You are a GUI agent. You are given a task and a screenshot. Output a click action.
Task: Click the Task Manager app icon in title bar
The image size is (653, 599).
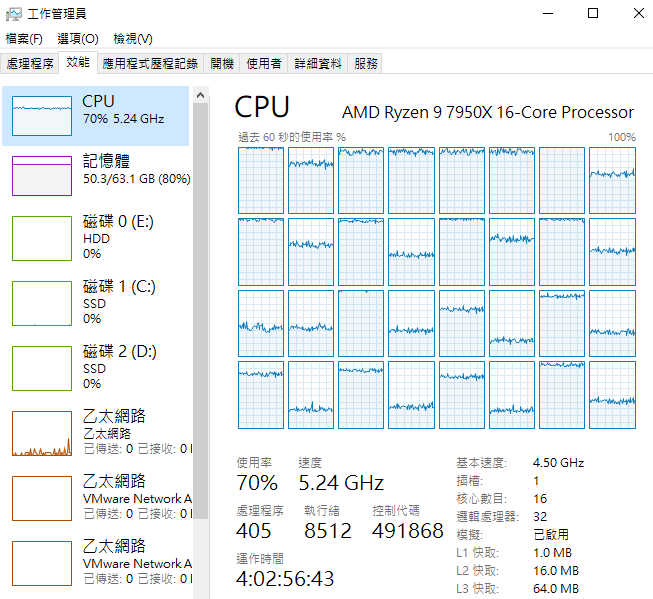pyautogui.click(x=13, y=14)
